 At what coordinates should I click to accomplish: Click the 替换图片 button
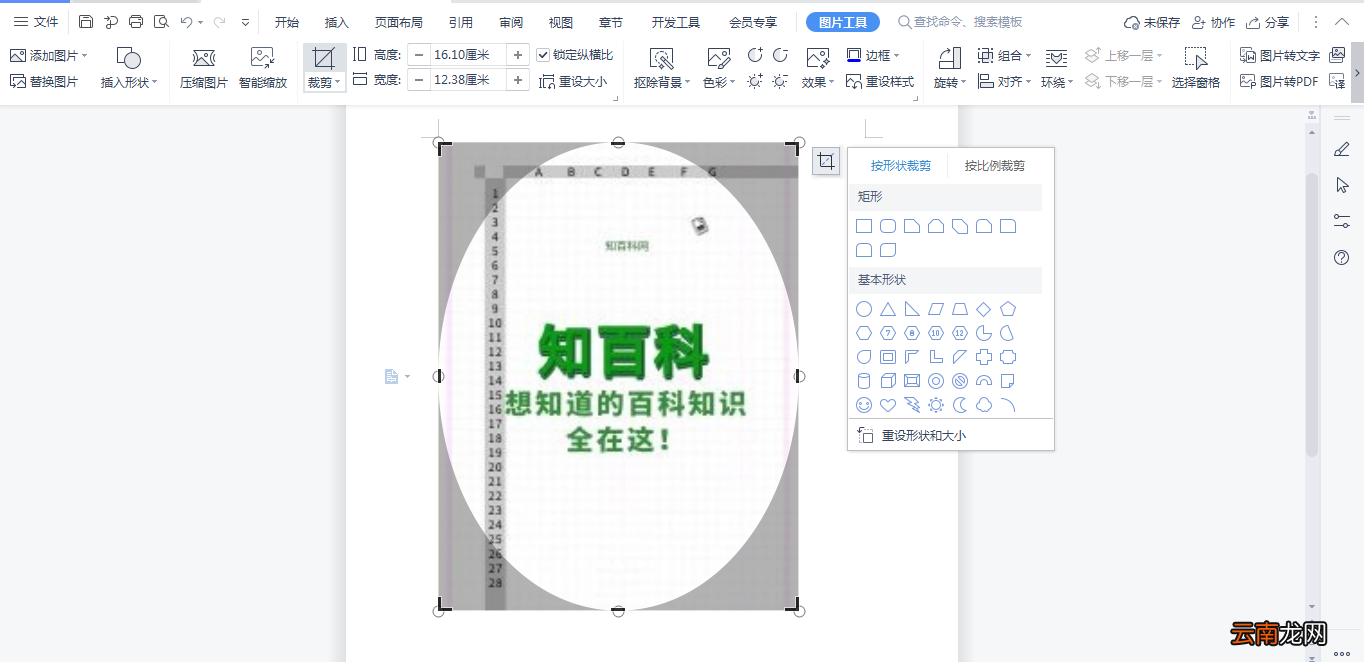[x=44, y=82]
